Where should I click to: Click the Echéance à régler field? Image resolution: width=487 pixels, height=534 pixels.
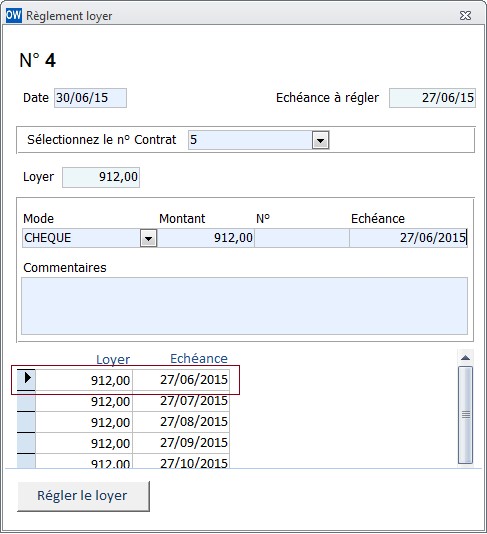432,98
